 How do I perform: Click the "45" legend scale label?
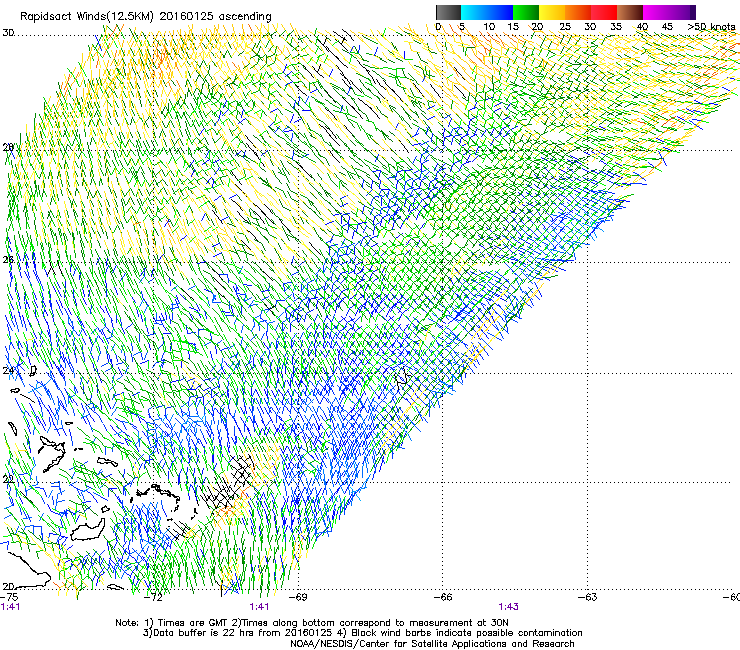tap(667, 27)
